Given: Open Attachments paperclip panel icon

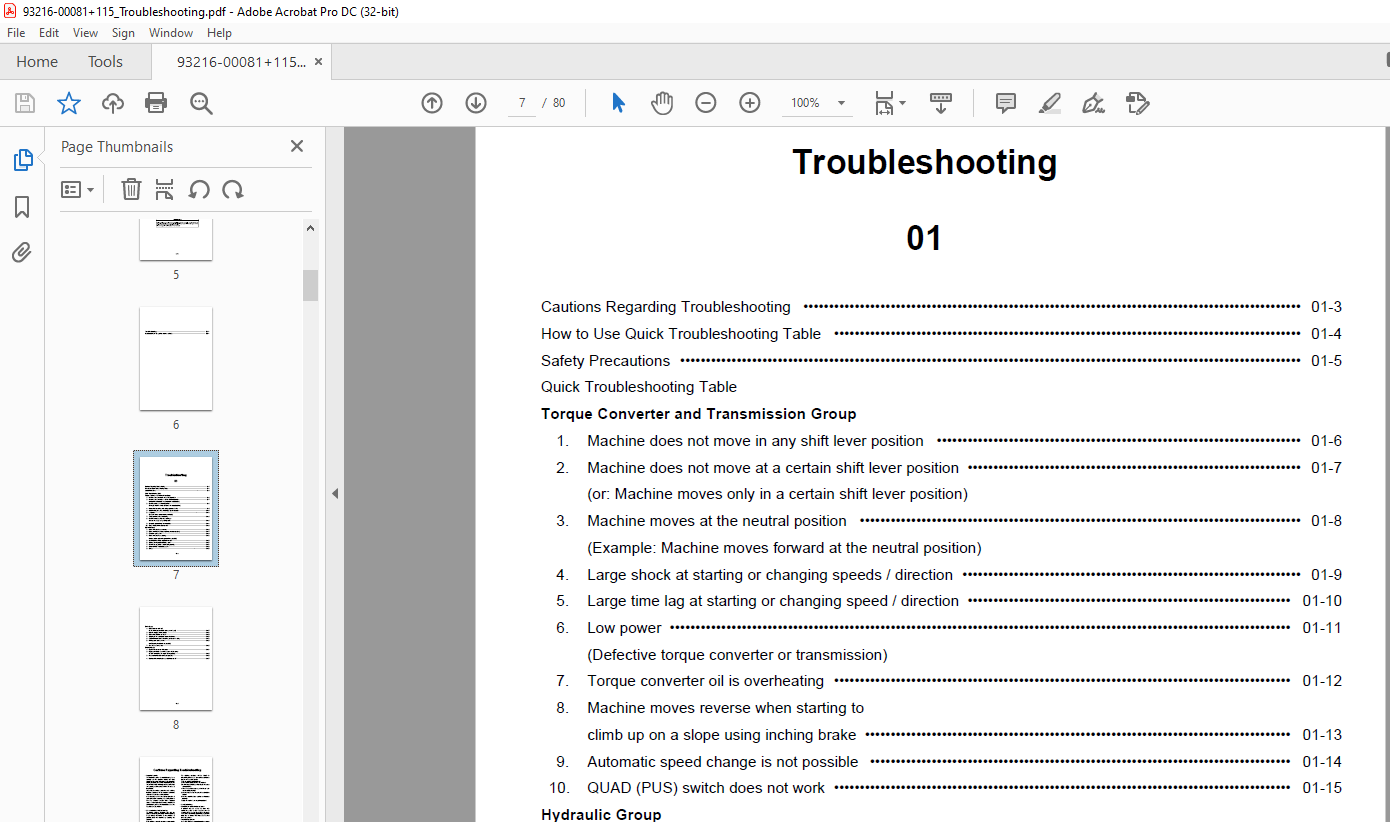Looking at the screenshot, I should 22,252.
